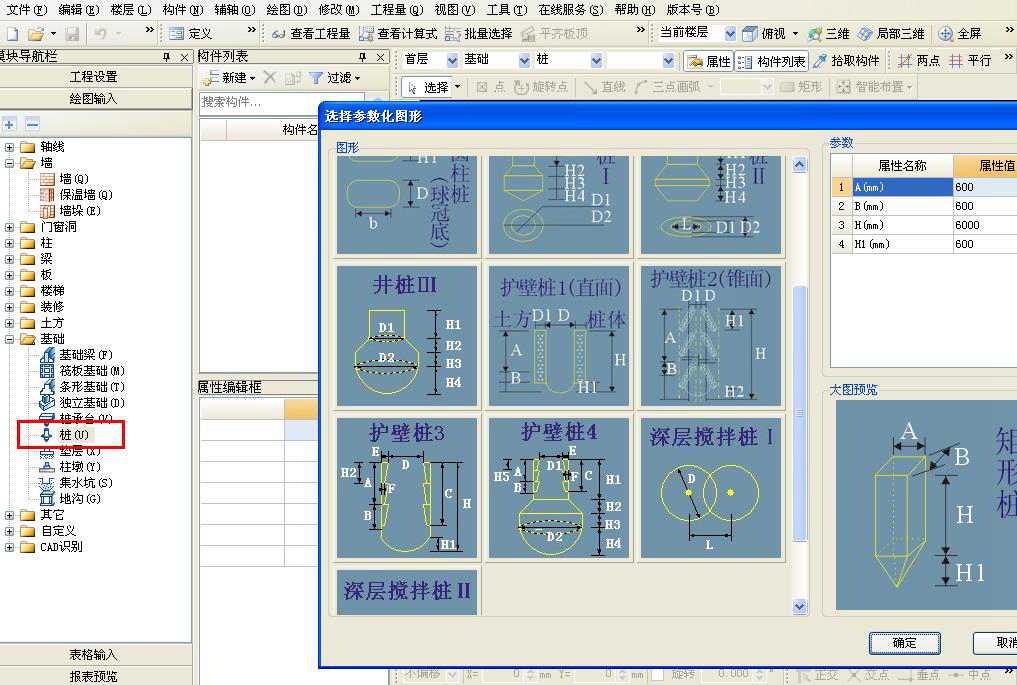Click 平行 axis tool
Image resolution: width=1017 pixels, height=685 pixels.
tap(970, 61)
